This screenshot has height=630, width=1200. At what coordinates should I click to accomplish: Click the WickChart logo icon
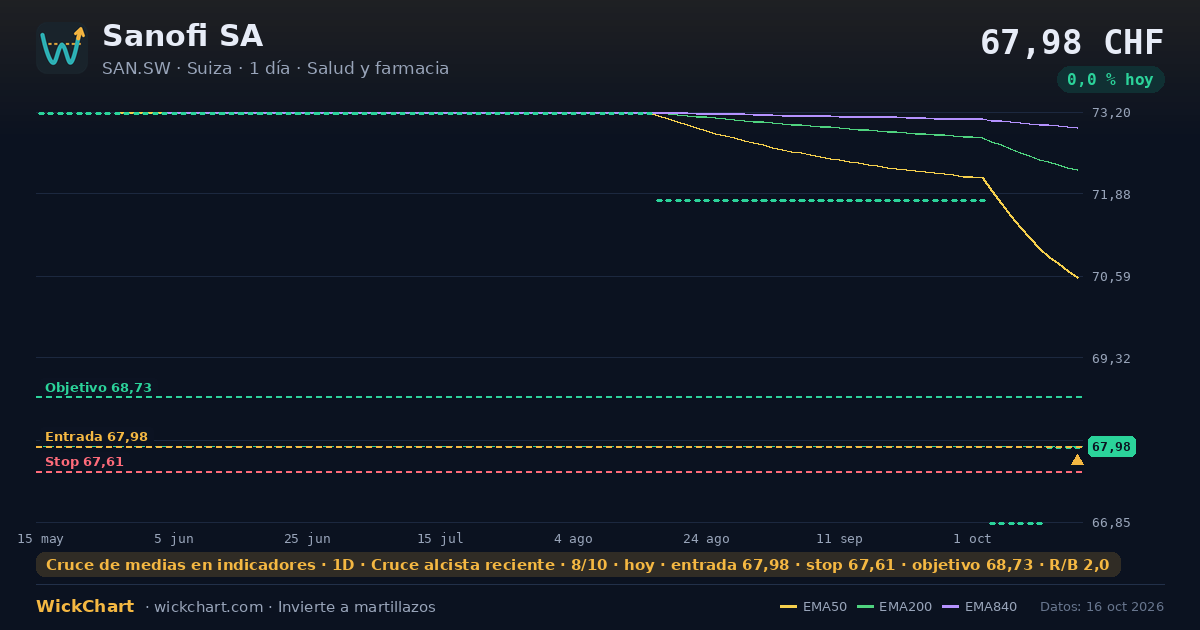point(62,48)
